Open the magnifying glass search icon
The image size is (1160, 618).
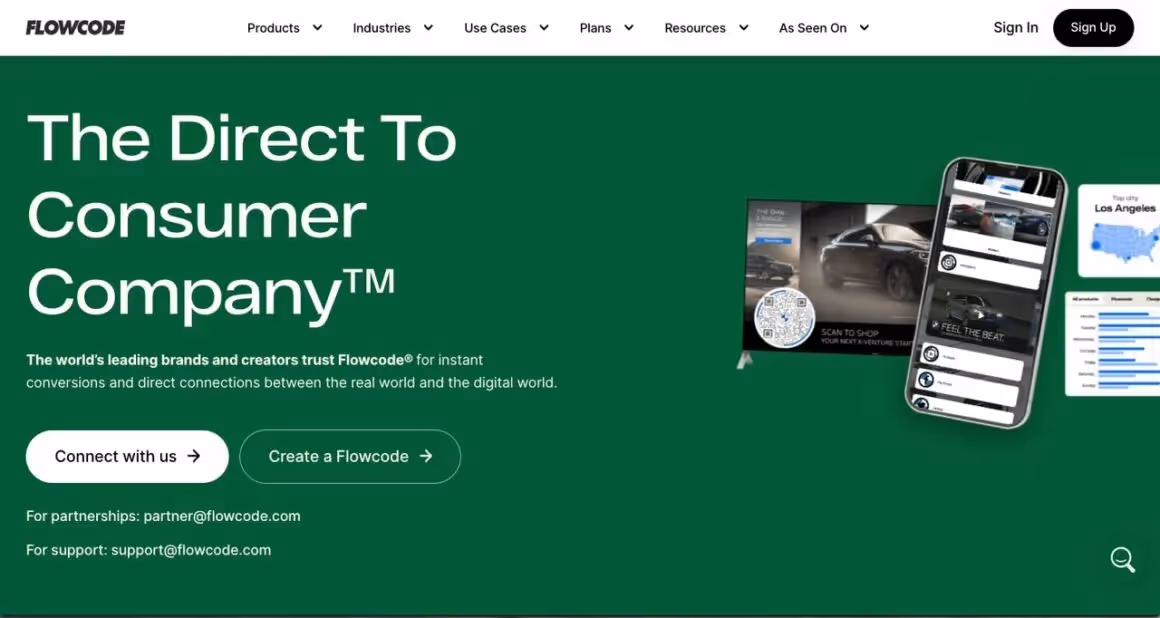[1122, 560]
